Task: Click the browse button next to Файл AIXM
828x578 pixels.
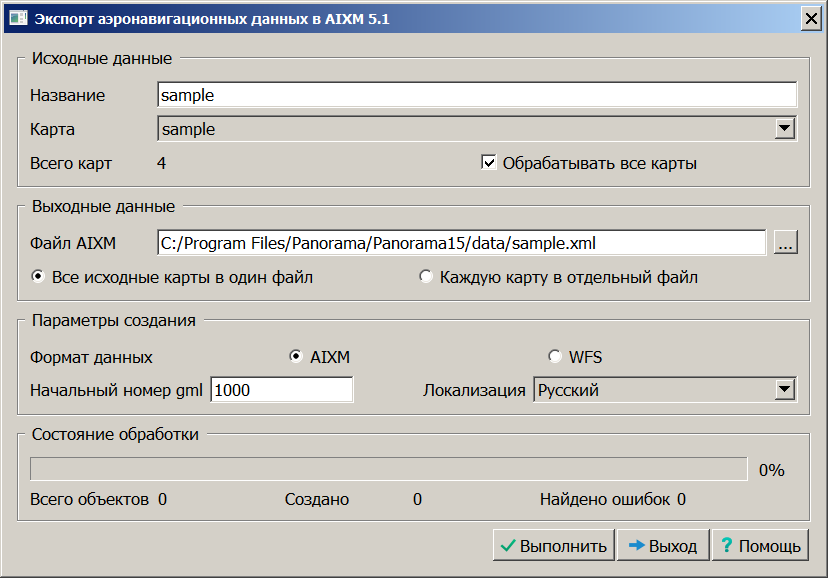Action: [x=785, y=242]
